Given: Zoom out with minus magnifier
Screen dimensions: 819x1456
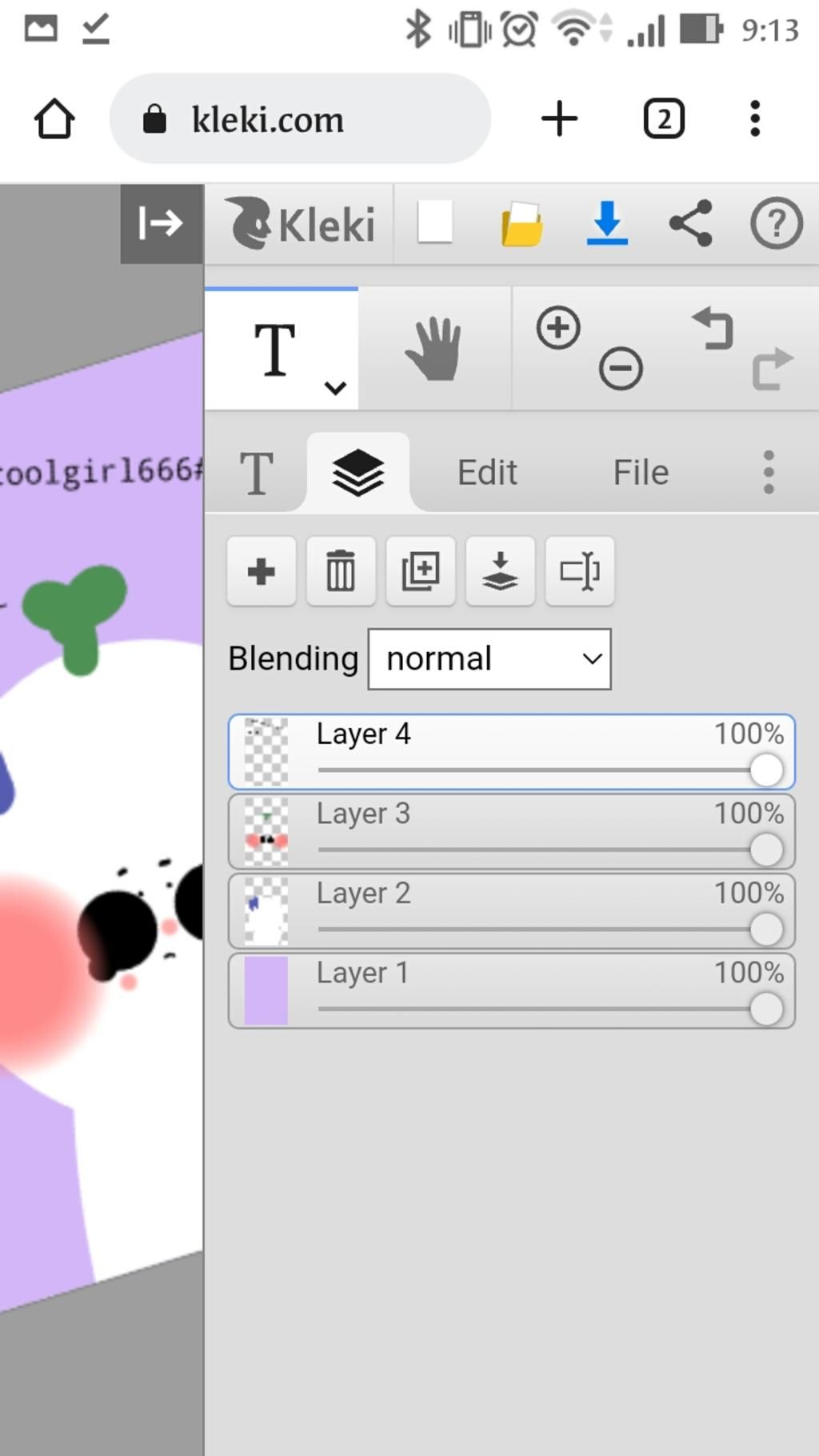Looking at the screenshot, I should coord(621,369).
